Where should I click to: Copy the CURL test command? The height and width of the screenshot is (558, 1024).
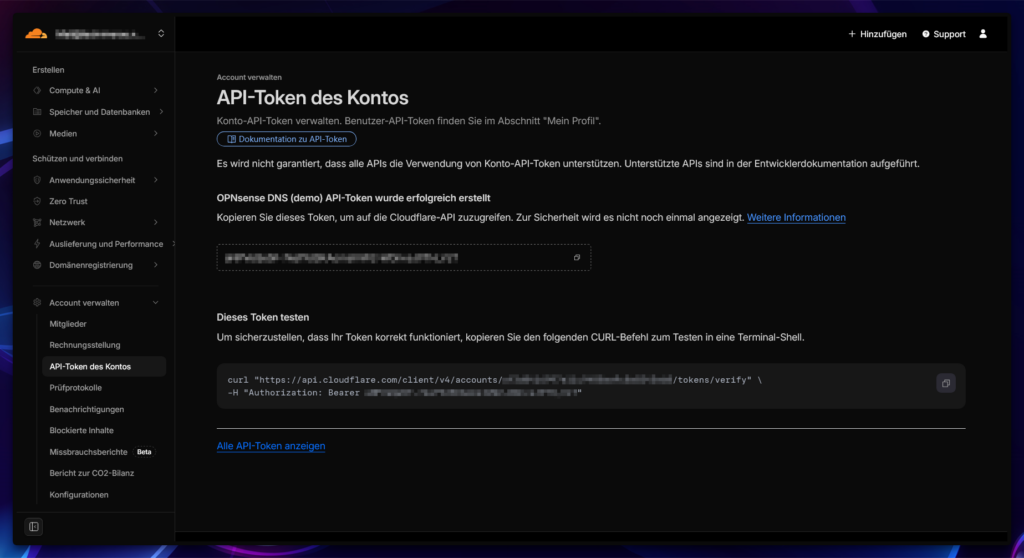click(945, 384)
